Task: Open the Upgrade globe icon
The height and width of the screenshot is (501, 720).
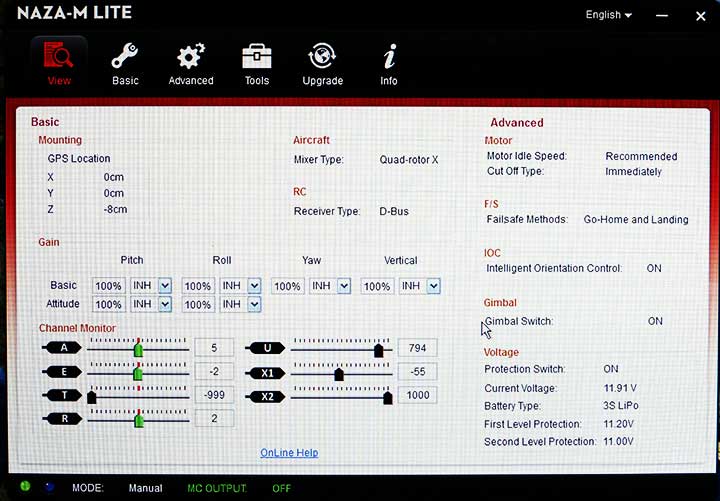Action: (x=322, y=56)
